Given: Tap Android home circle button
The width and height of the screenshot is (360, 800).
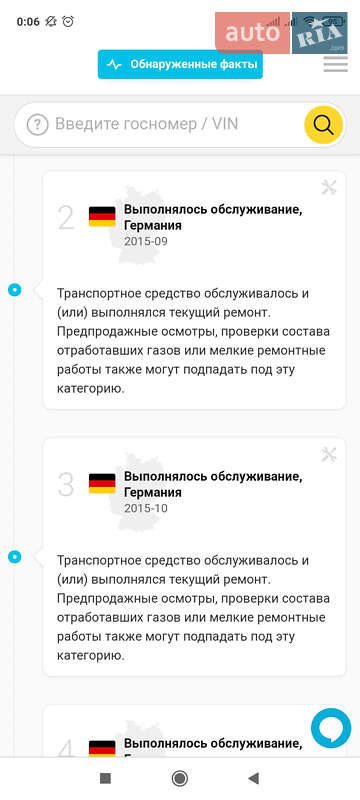Looking at the screenshot, I should pos(179,778).
